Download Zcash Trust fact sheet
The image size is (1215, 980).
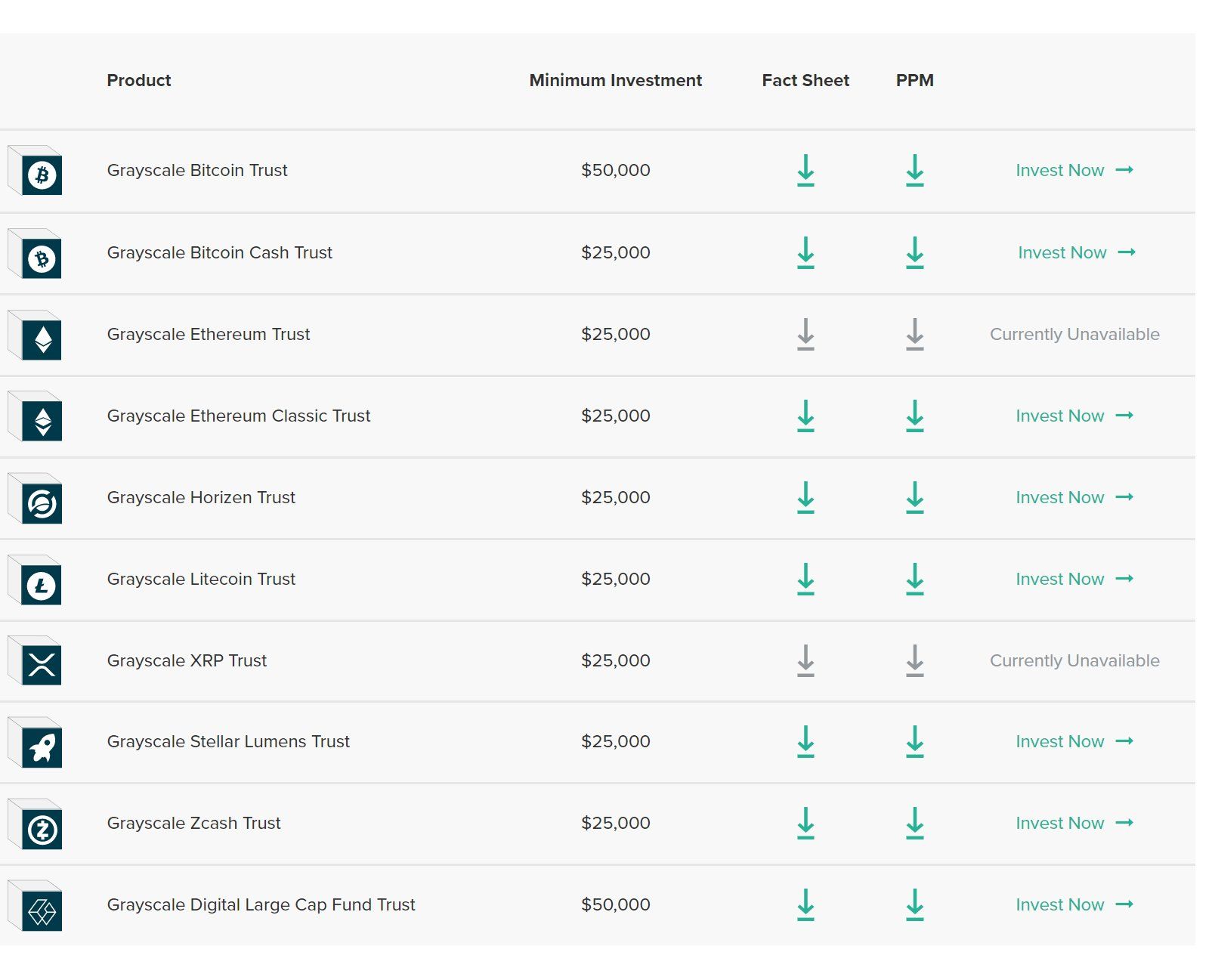805,823
